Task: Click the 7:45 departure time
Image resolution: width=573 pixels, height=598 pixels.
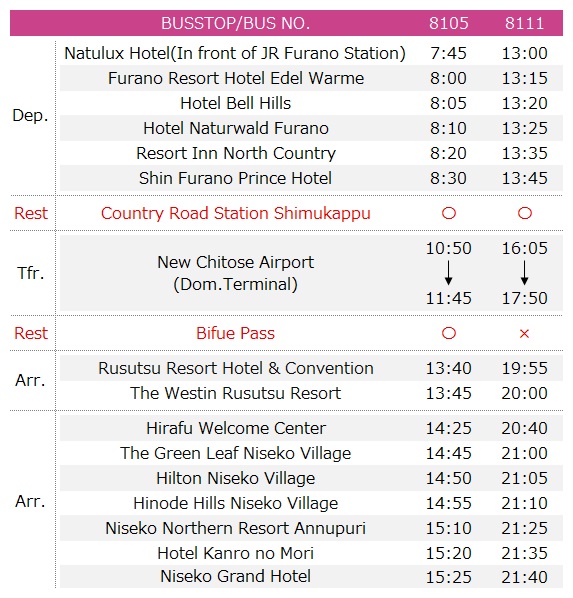Action: coord(449,53)
